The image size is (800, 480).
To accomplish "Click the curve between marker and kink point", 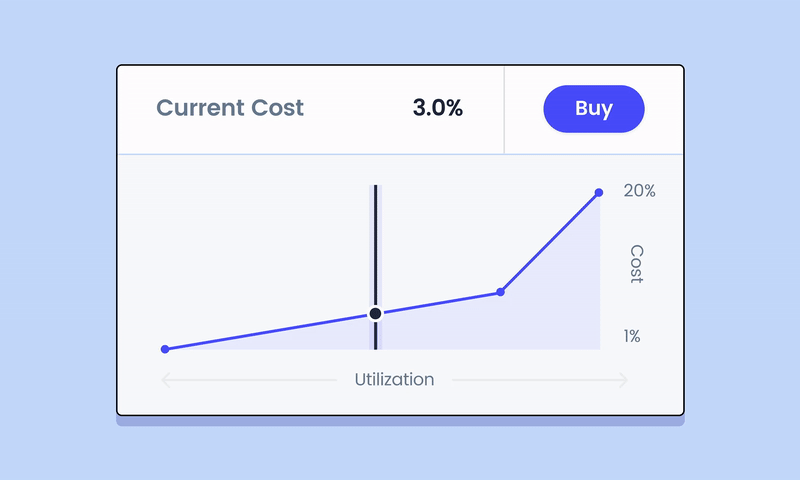I will tap(439, 303).
